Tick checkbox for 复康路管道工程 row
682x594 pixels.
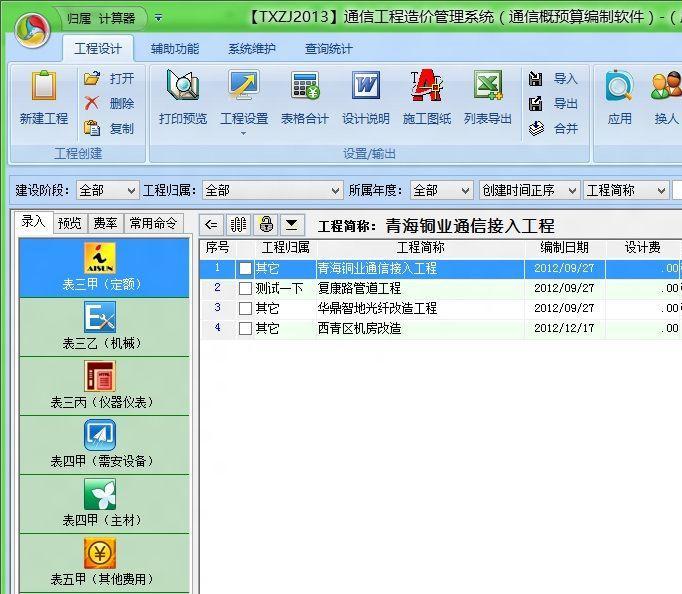click(x=245, y=288)
